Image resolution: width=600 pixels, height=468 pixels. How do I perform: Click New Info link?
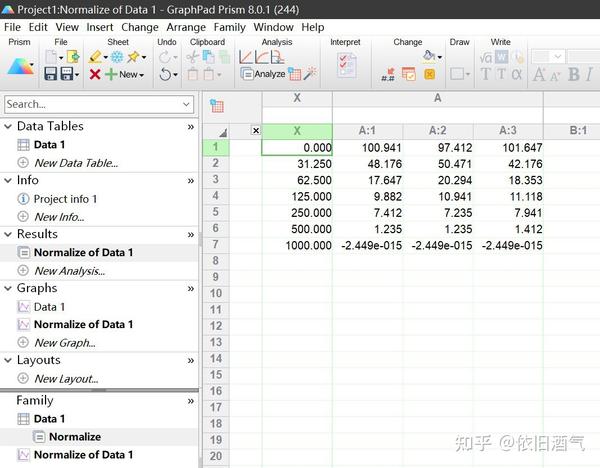click(x=59, y=217)
